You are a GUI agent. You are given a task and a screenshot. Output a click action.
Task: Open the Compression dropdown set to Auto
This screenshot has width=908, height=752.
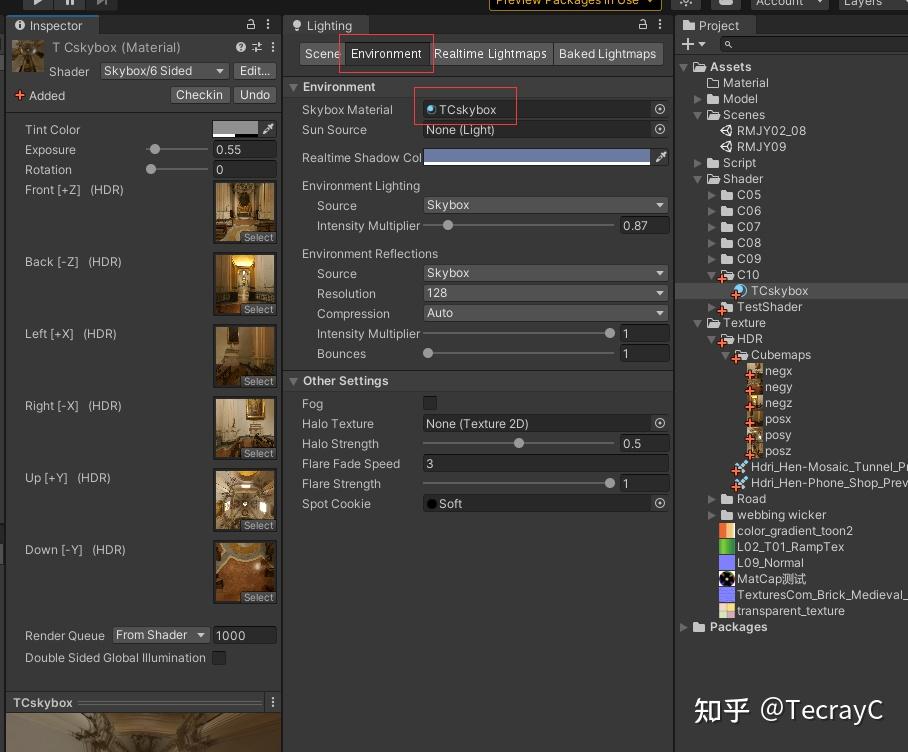pos(545,313)
